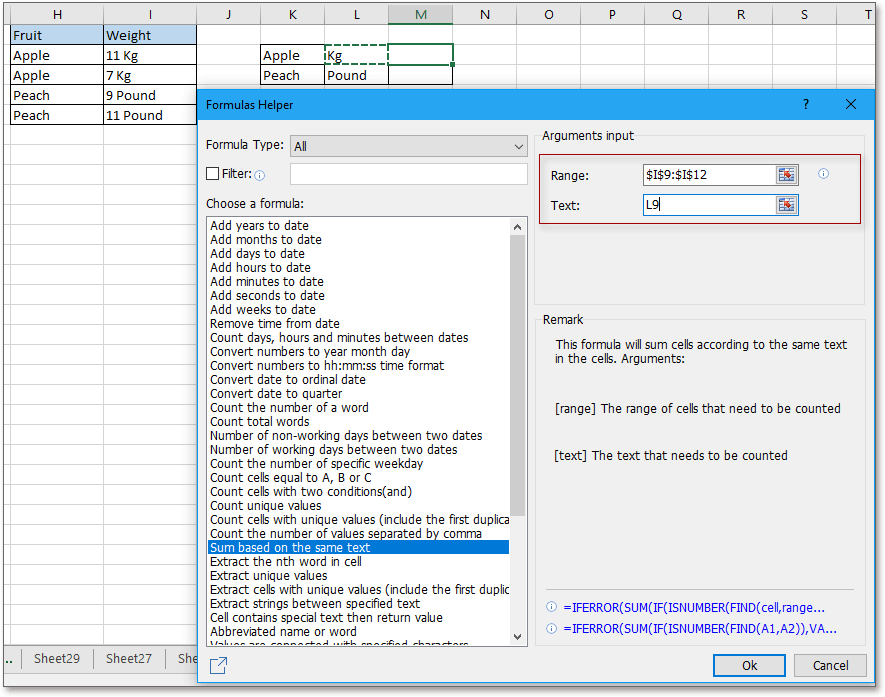Image resolution: width=885 pixels, height=697 pixels.
Task: Click info icon beside the first IFERROR formula
Action: click(551, 607)
